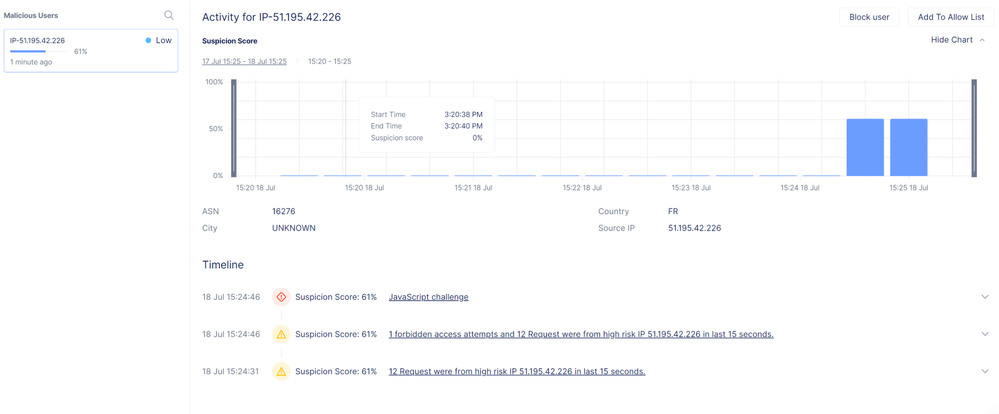Click the blue Low severity dot indicator
Viewport: 999px width, 414px height.
(149, 41)
